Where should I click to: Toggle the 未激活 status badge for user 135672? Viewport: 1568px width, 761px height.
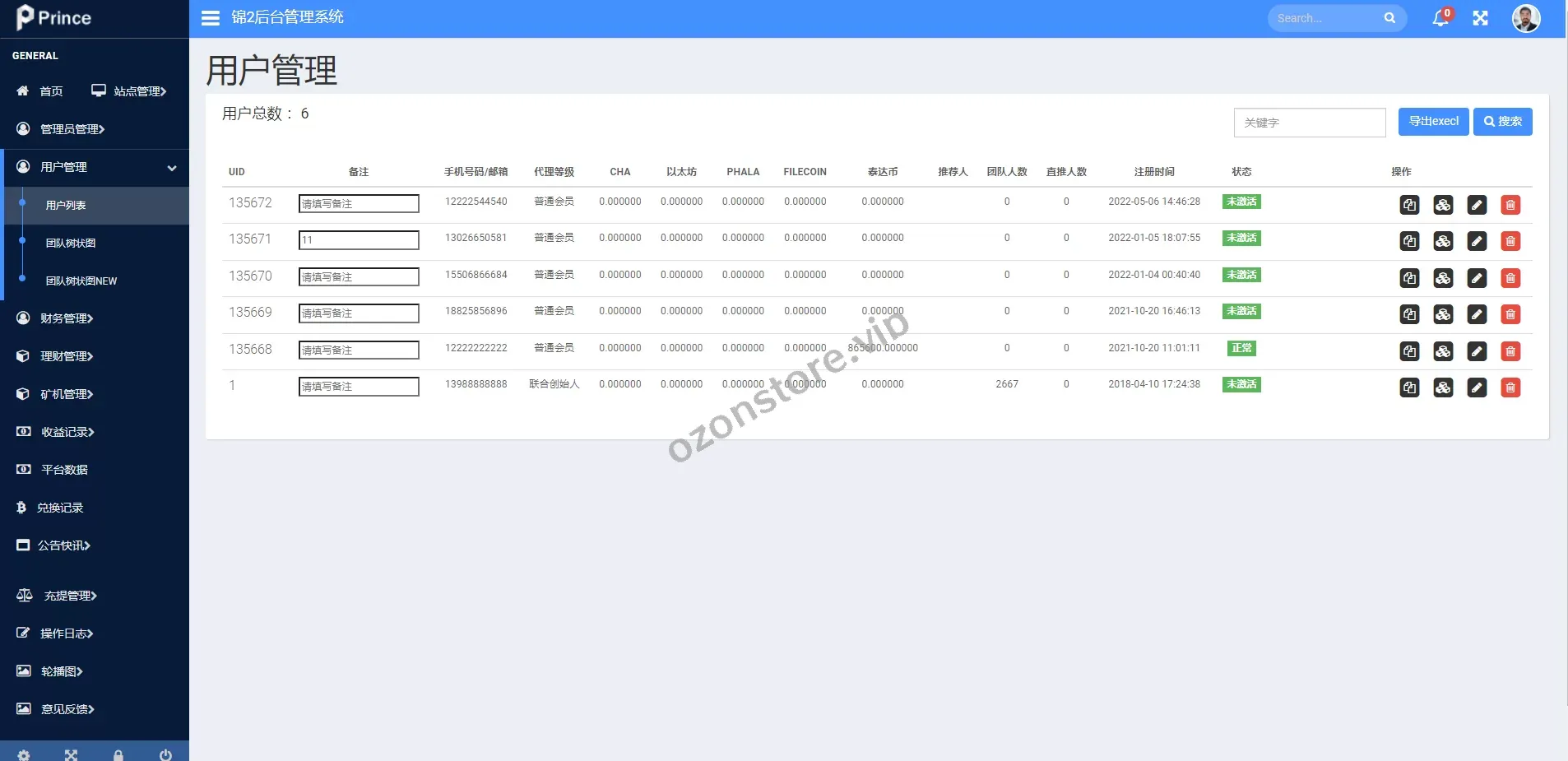point(1241,202)
